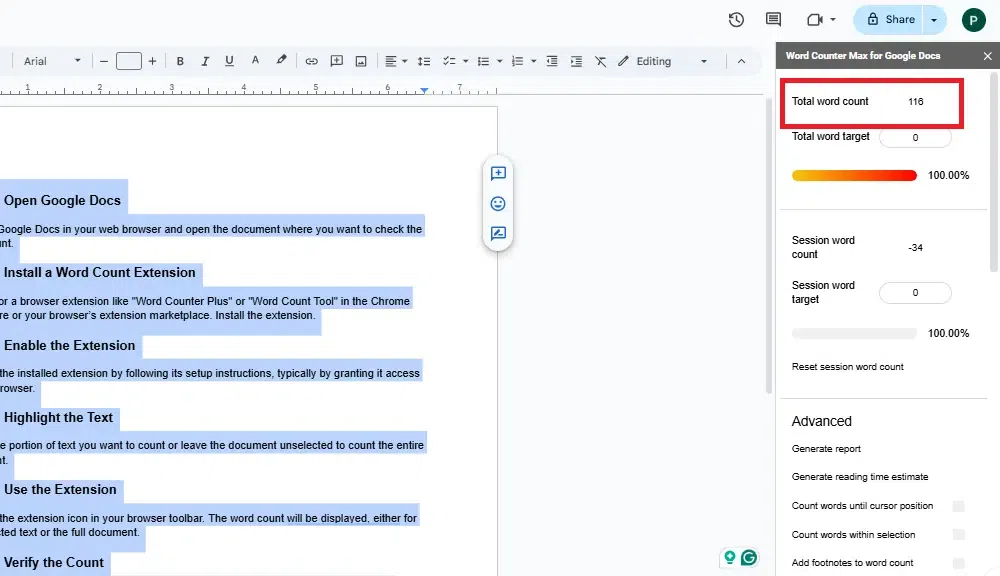
Task: Open version history clock icon
Action: 736,20
